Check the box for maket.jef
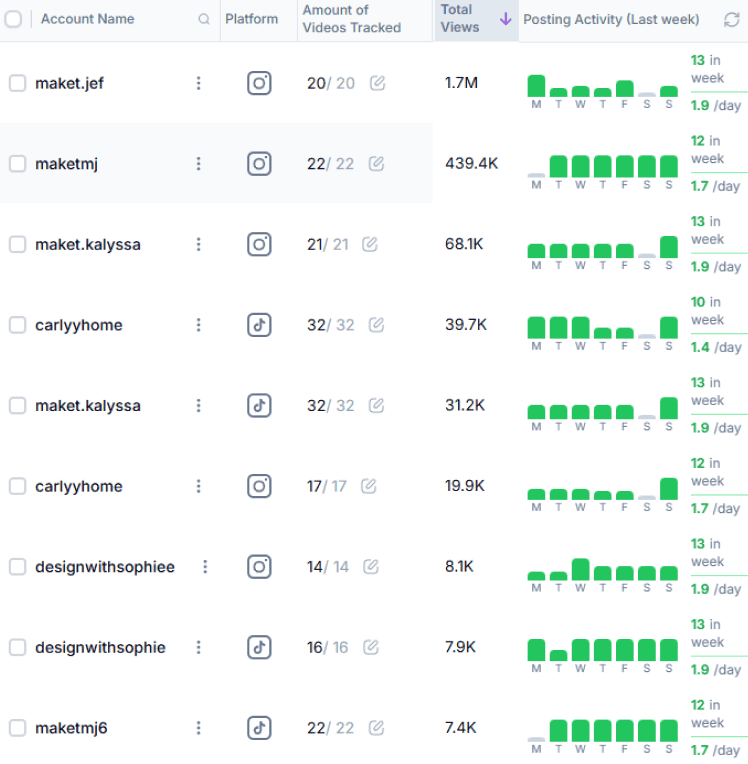Viewport: 748px width, 764px height. tap(17, 83)
